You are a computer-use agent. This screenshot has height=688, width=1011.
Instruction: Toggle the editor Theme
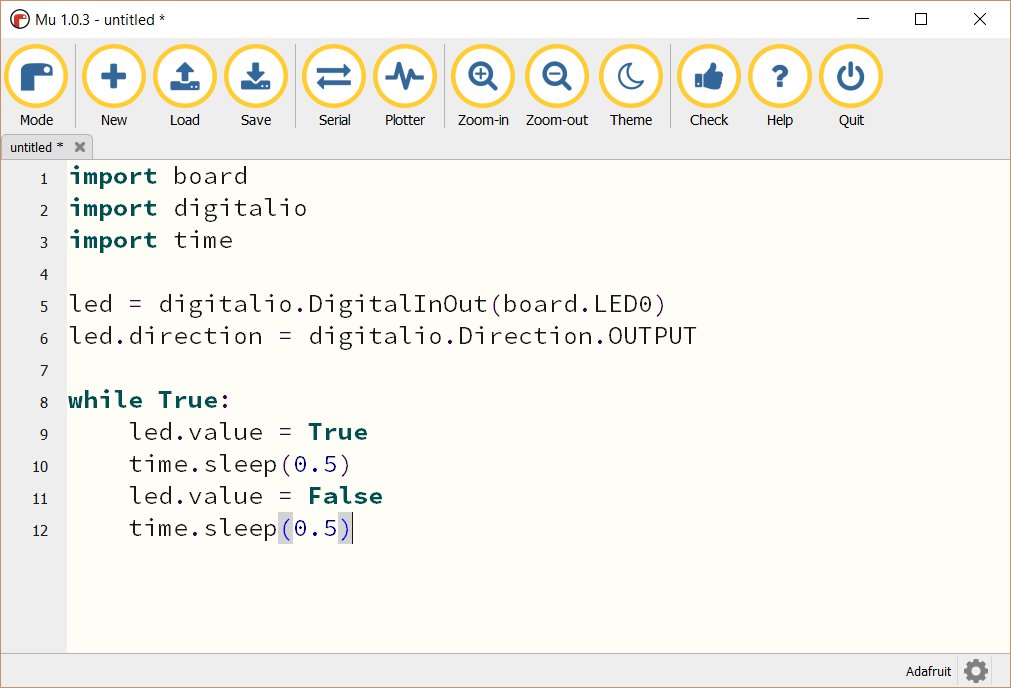[x=631, y=78]
